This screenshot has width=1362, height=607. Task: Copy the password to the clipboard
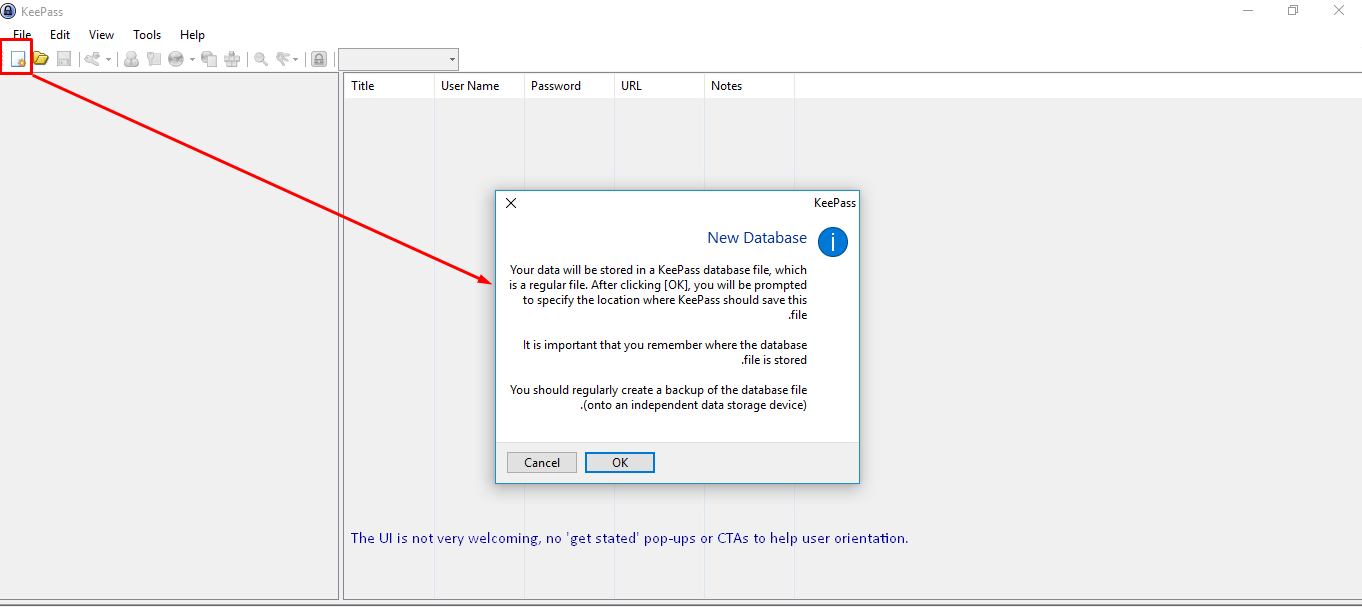(154, 59)
